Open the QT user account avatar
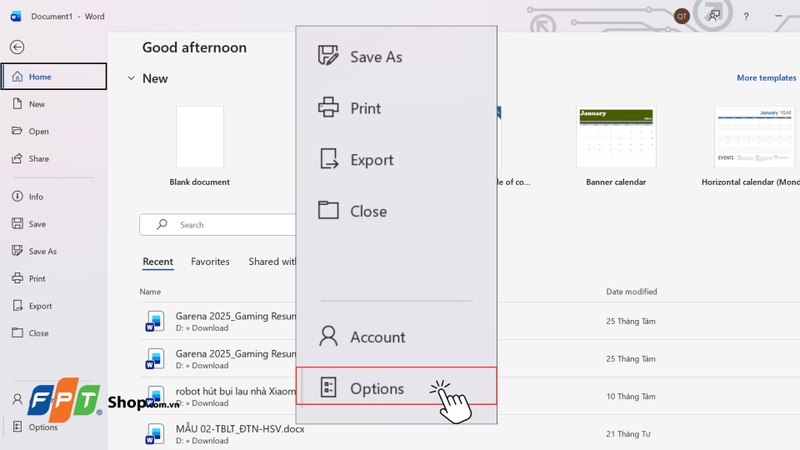 tap(682, 16)
